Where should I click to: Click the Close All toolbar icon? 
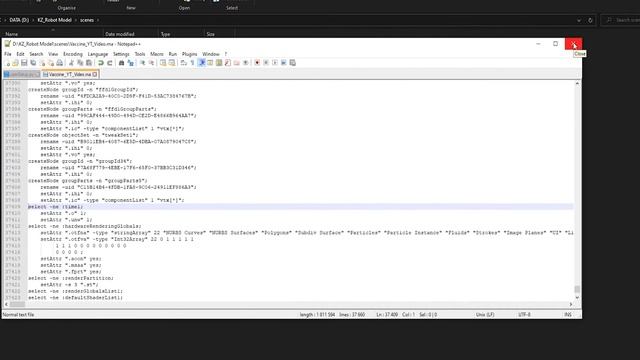tap(51, 63)
